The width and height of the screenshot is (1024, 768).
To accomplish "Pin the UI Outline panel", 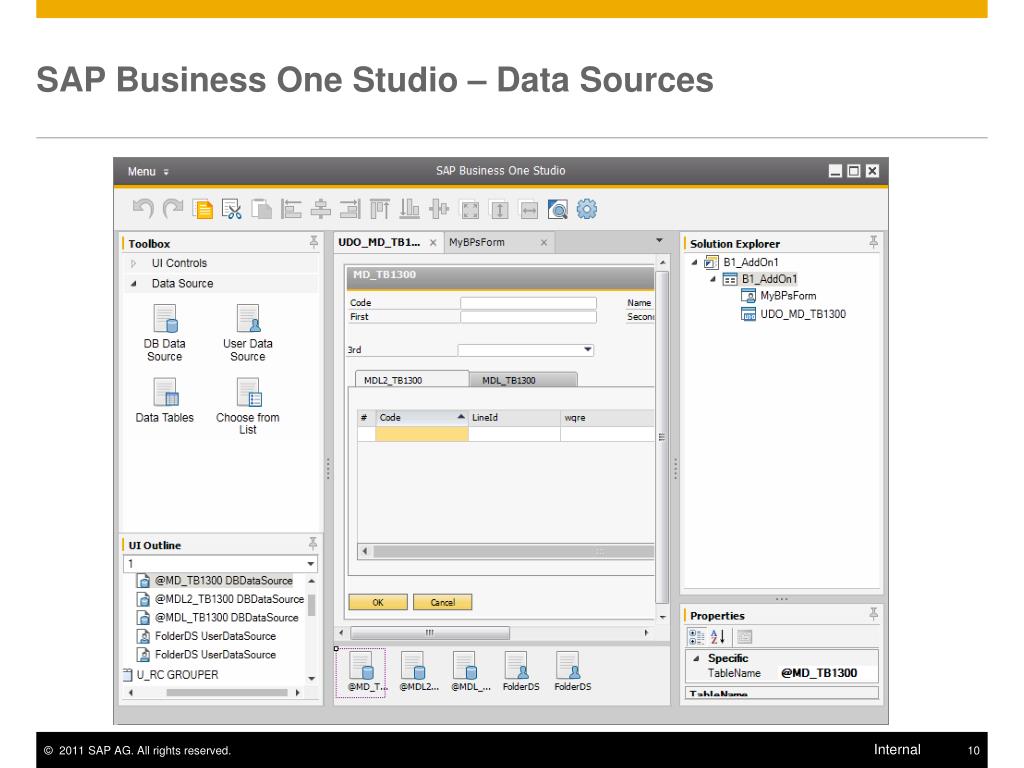I will [313, 543].
